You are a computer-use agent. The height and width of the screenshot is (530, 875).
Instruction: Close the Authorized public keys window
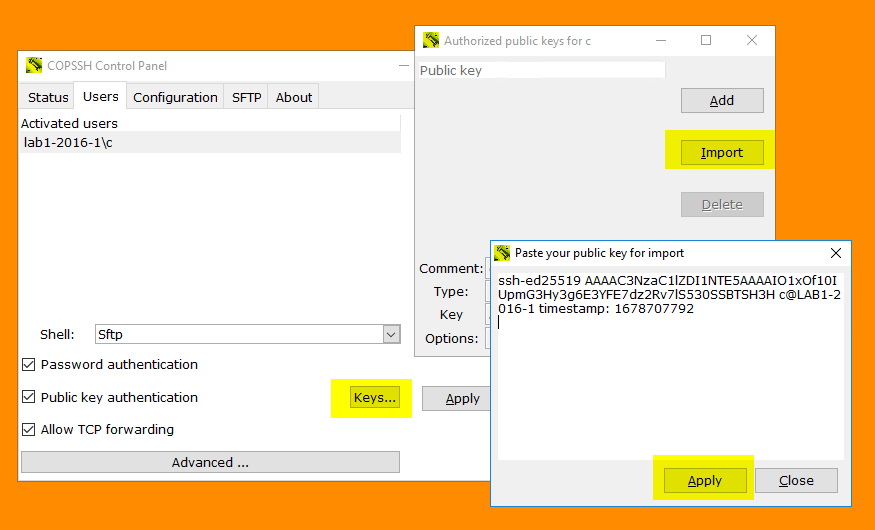click(x=752, y=40)
